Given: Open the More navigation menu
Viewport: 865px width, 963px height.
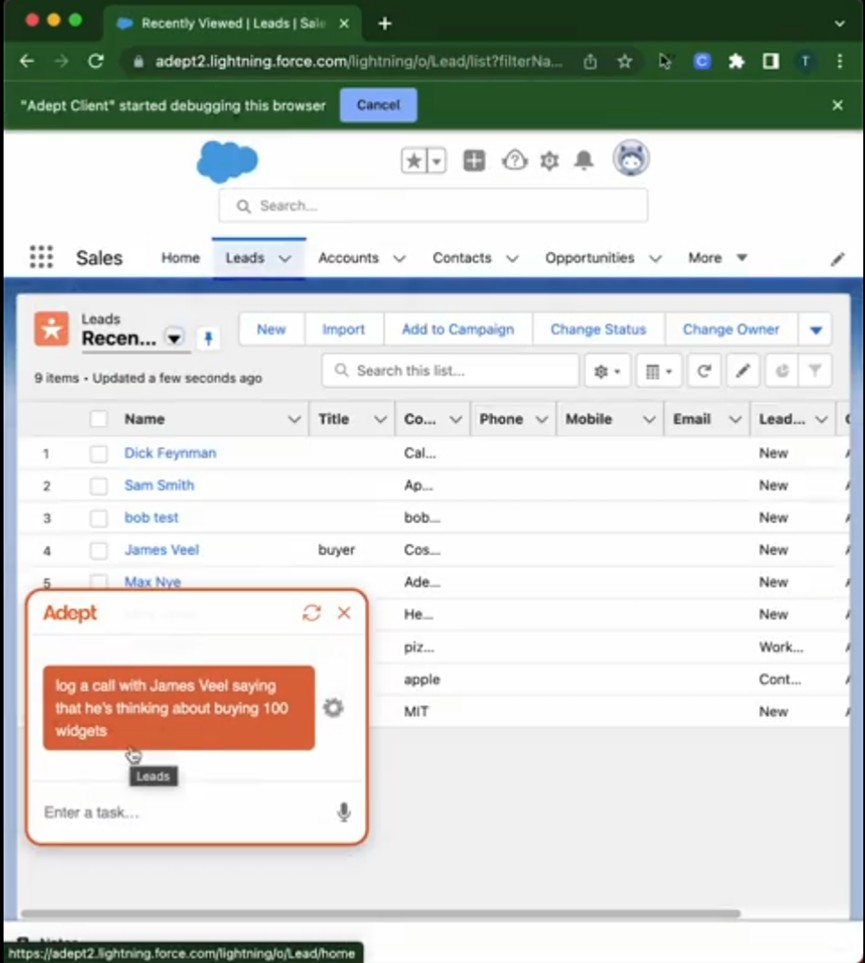Looking at the screenshot, I should [x=717, y=258].
